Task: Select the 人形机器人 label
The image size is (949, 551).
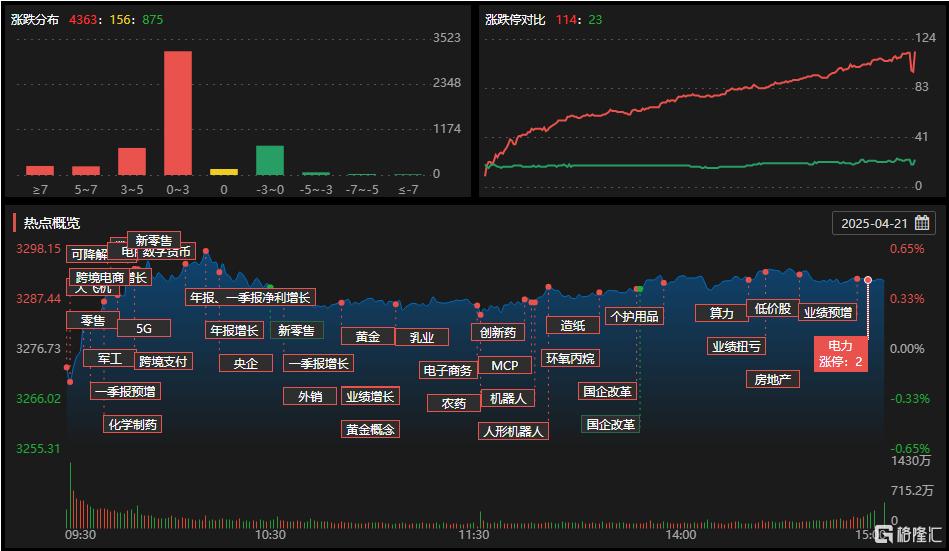Action: (514, 431)
